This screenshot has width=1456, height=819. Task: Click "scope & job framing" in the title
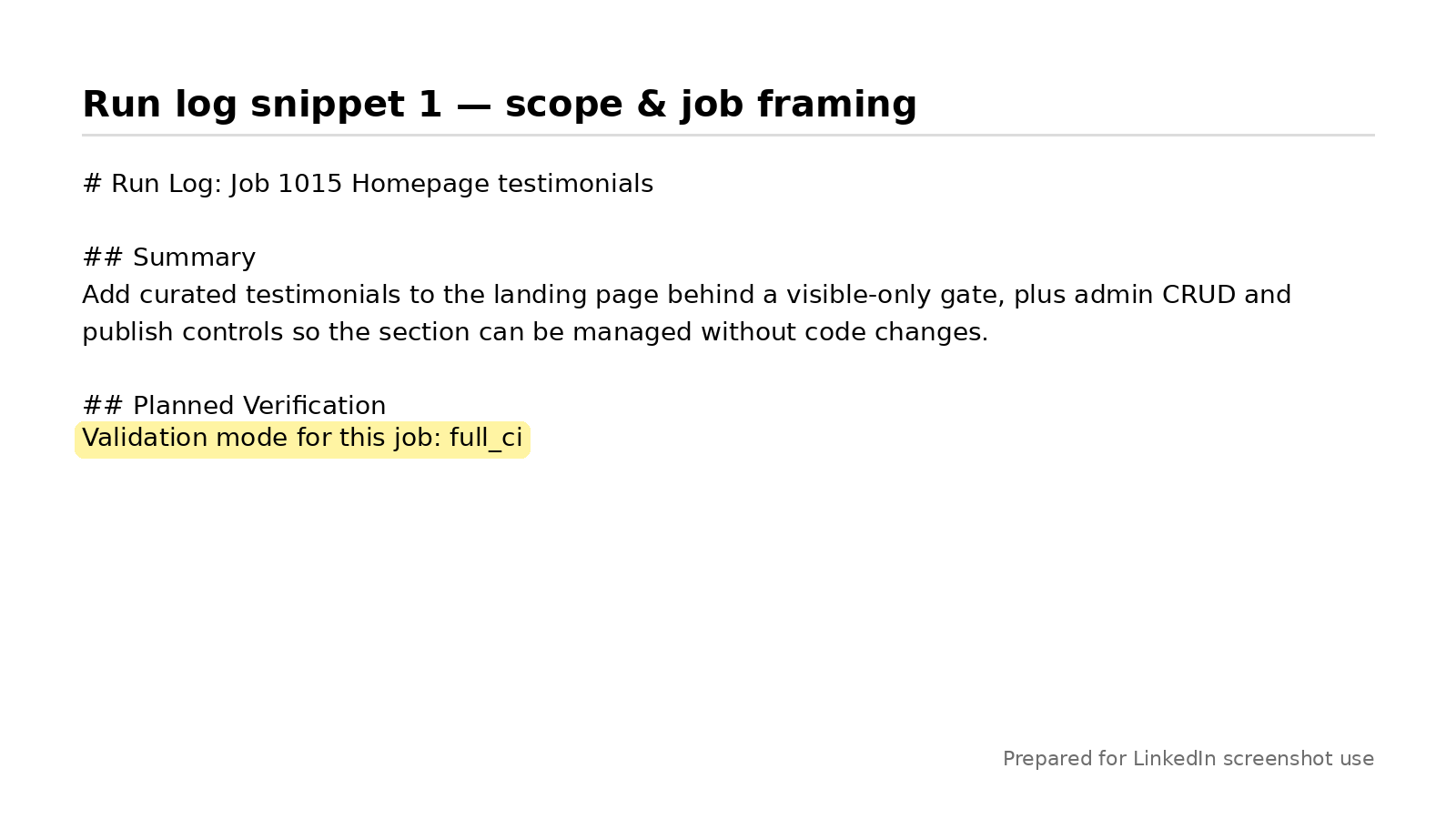coord(711,105)
